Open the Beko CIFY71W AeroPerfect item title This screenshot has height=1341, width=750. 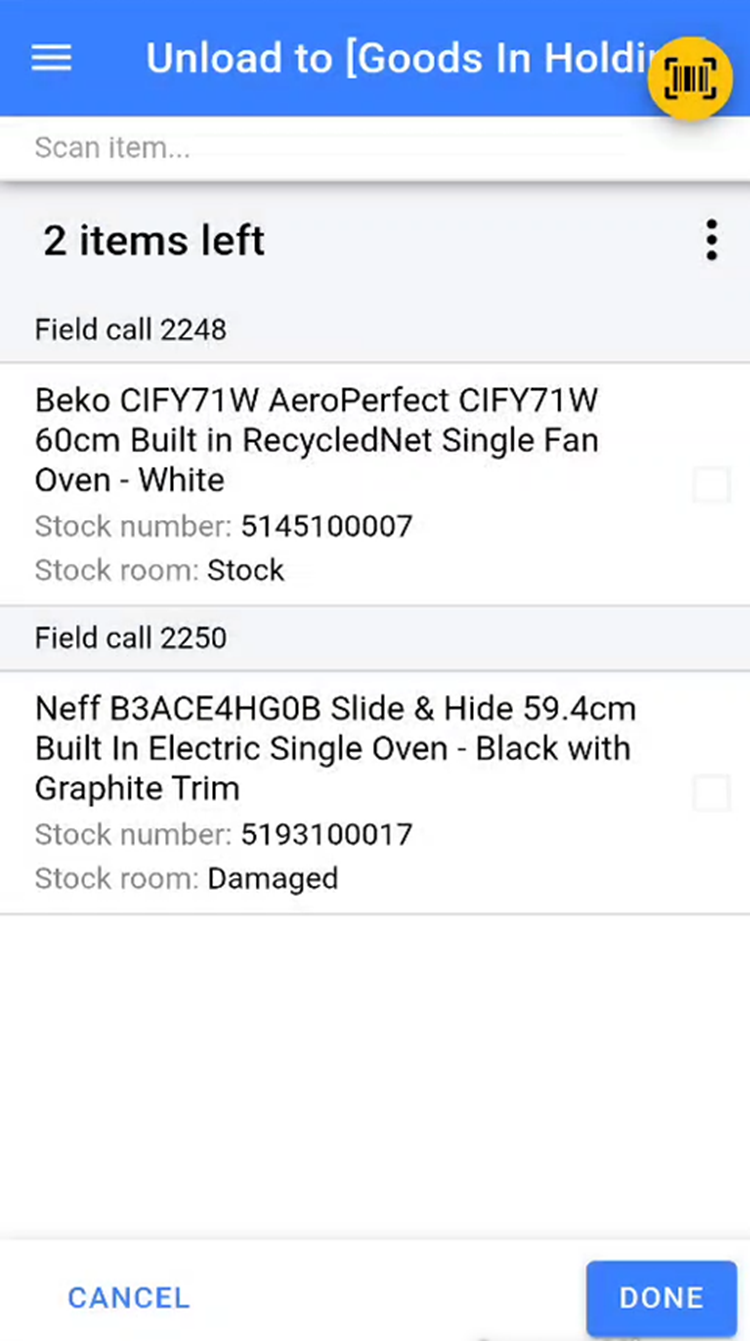coord(317,440)
